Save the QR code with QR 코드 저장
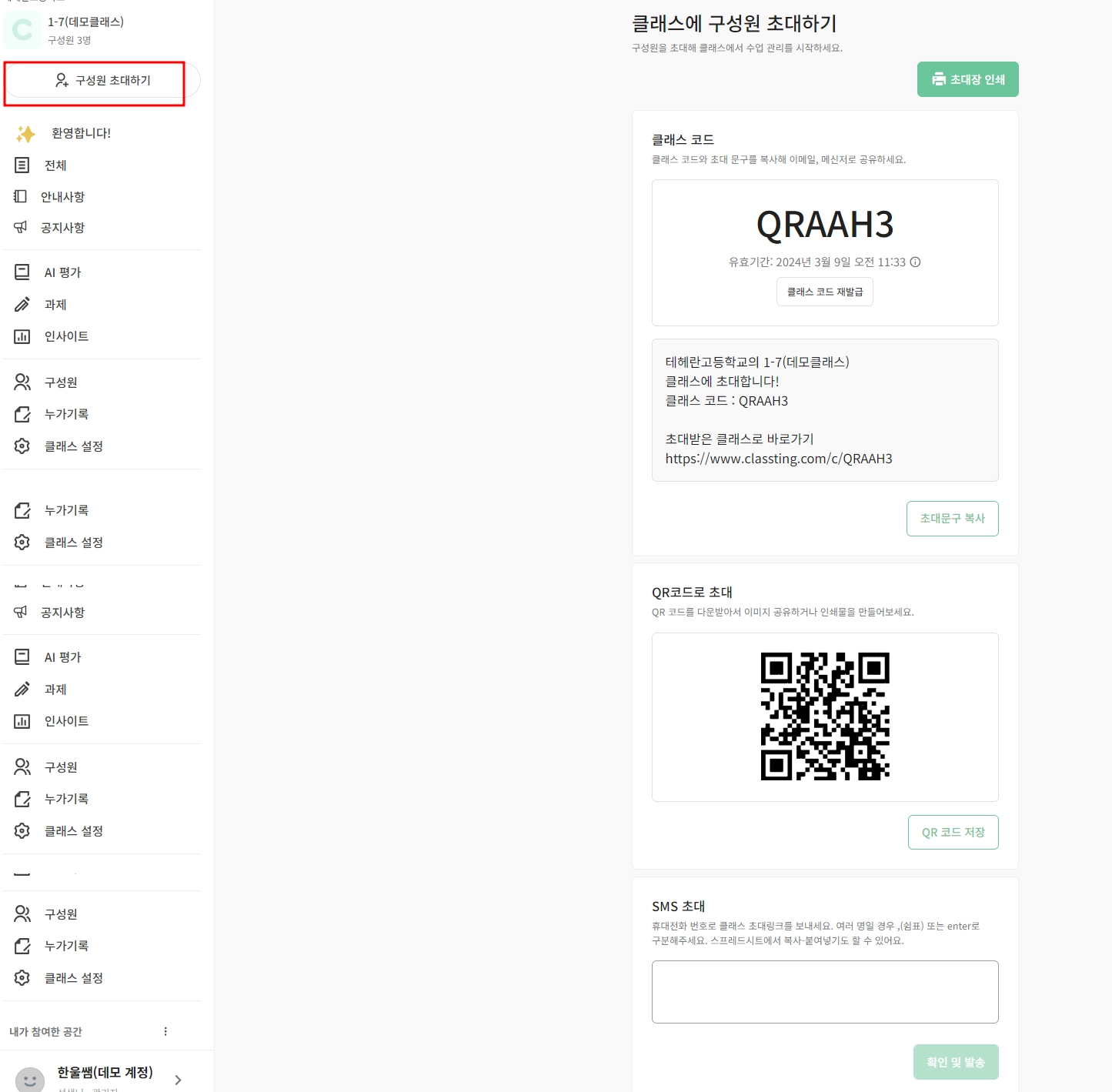 953,833
